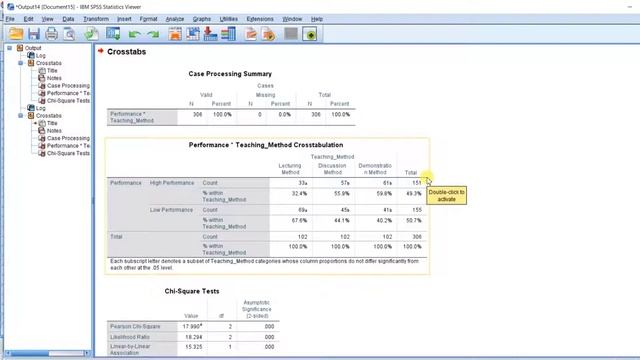Open the Edit menu
Image resolution: width=640 pixels, height=360 pixels.
(28, 19)
